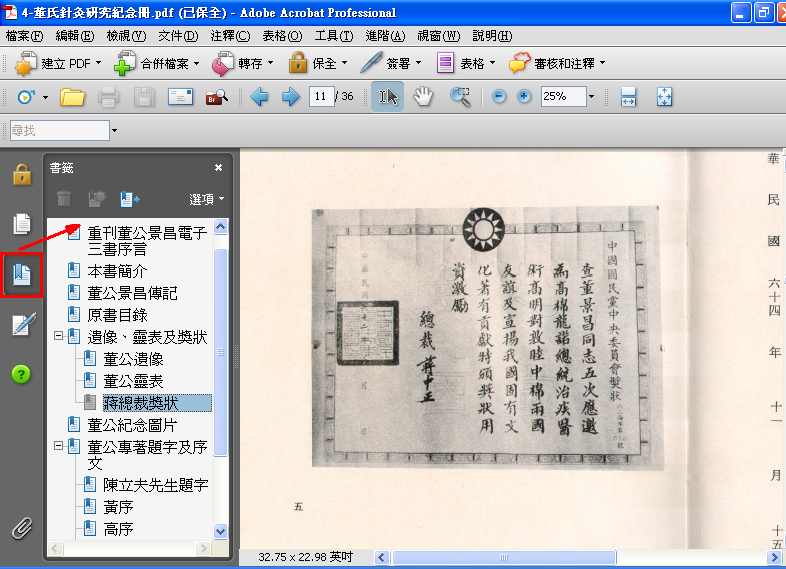
Task: Open the 檔案(F) menu
Action: click(24, 36)
